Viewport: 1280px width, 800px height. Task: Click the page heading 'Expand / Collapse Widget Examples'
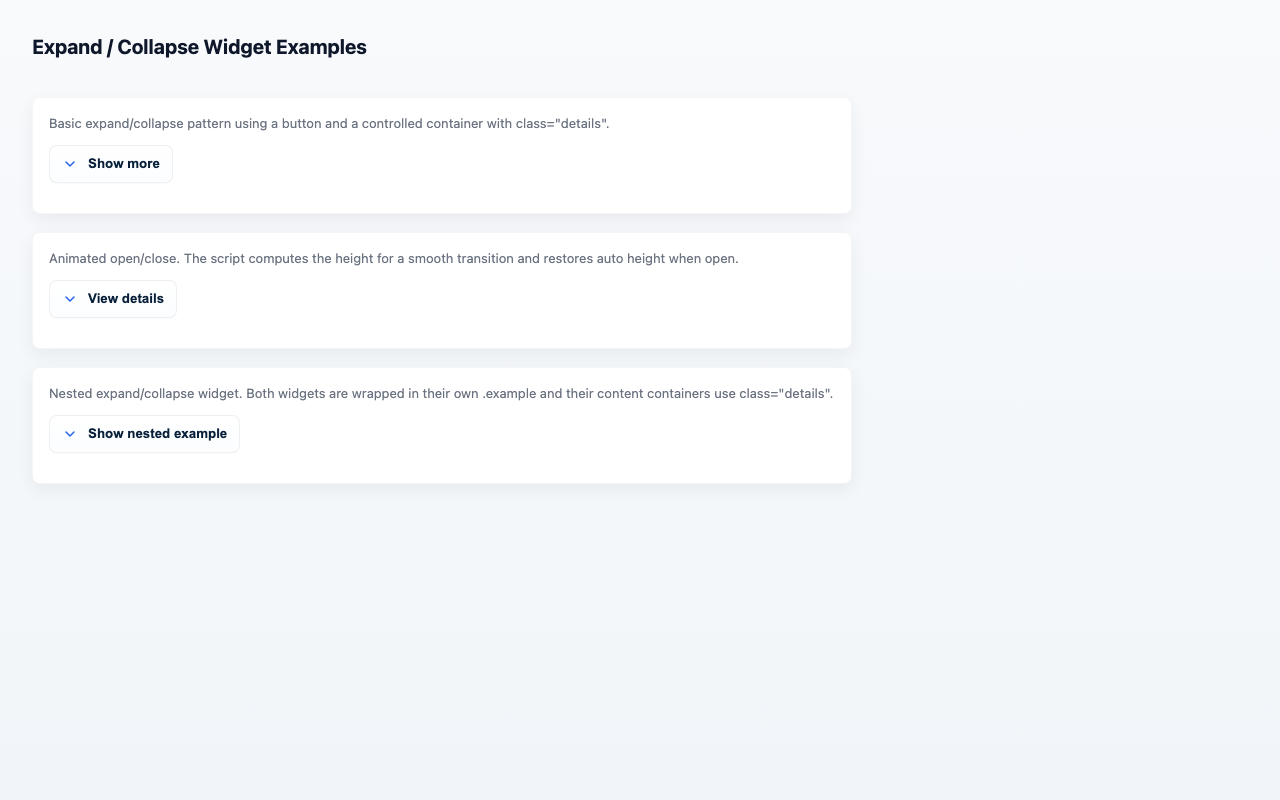[199, 46]
